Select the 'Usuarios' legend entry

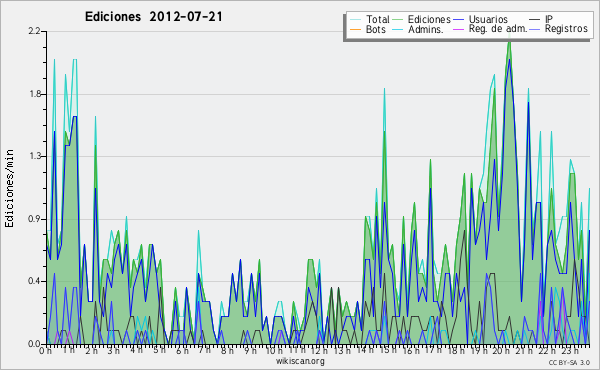point(488,19)
